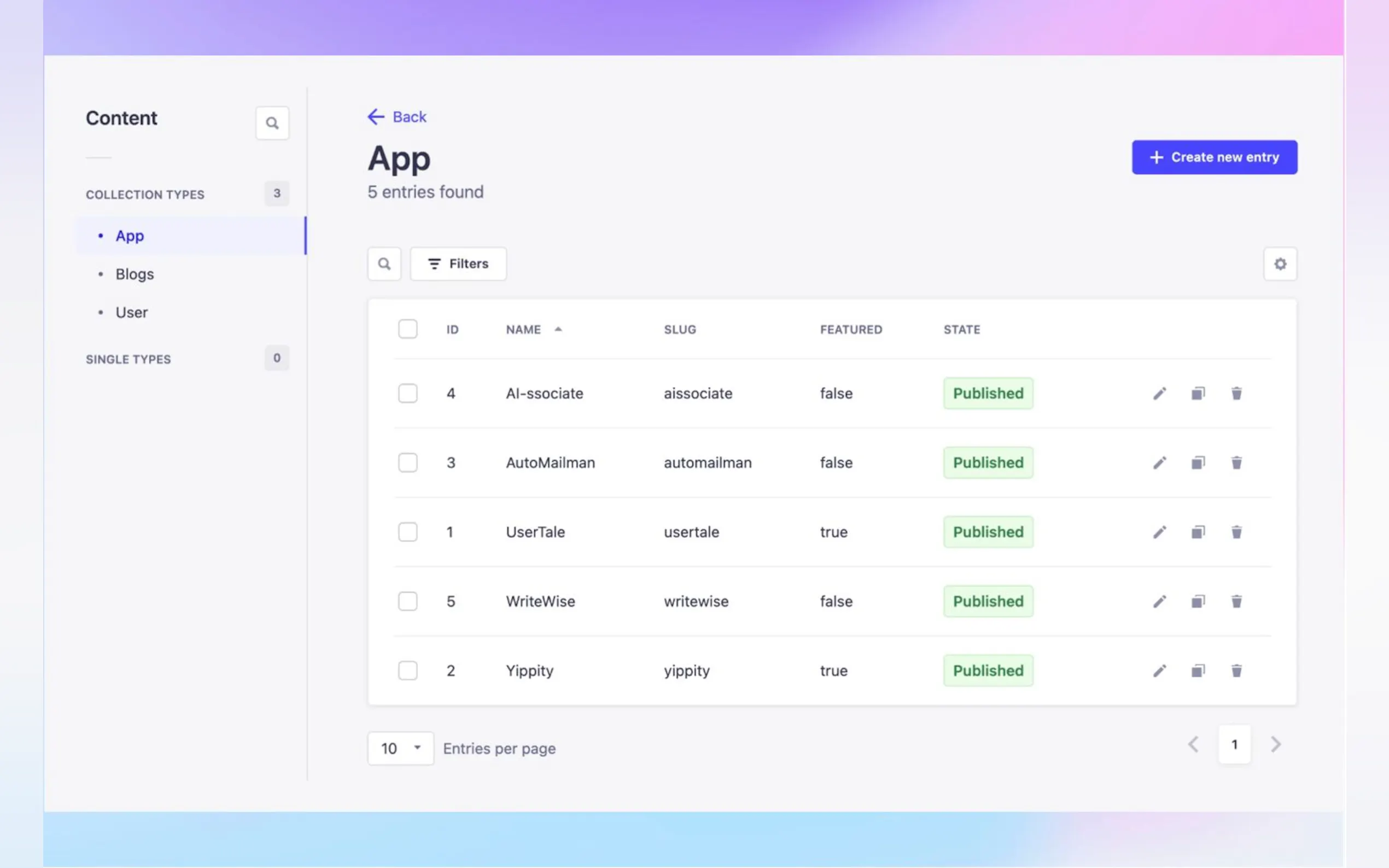Go back using the Back link

(x=398, y=116)
